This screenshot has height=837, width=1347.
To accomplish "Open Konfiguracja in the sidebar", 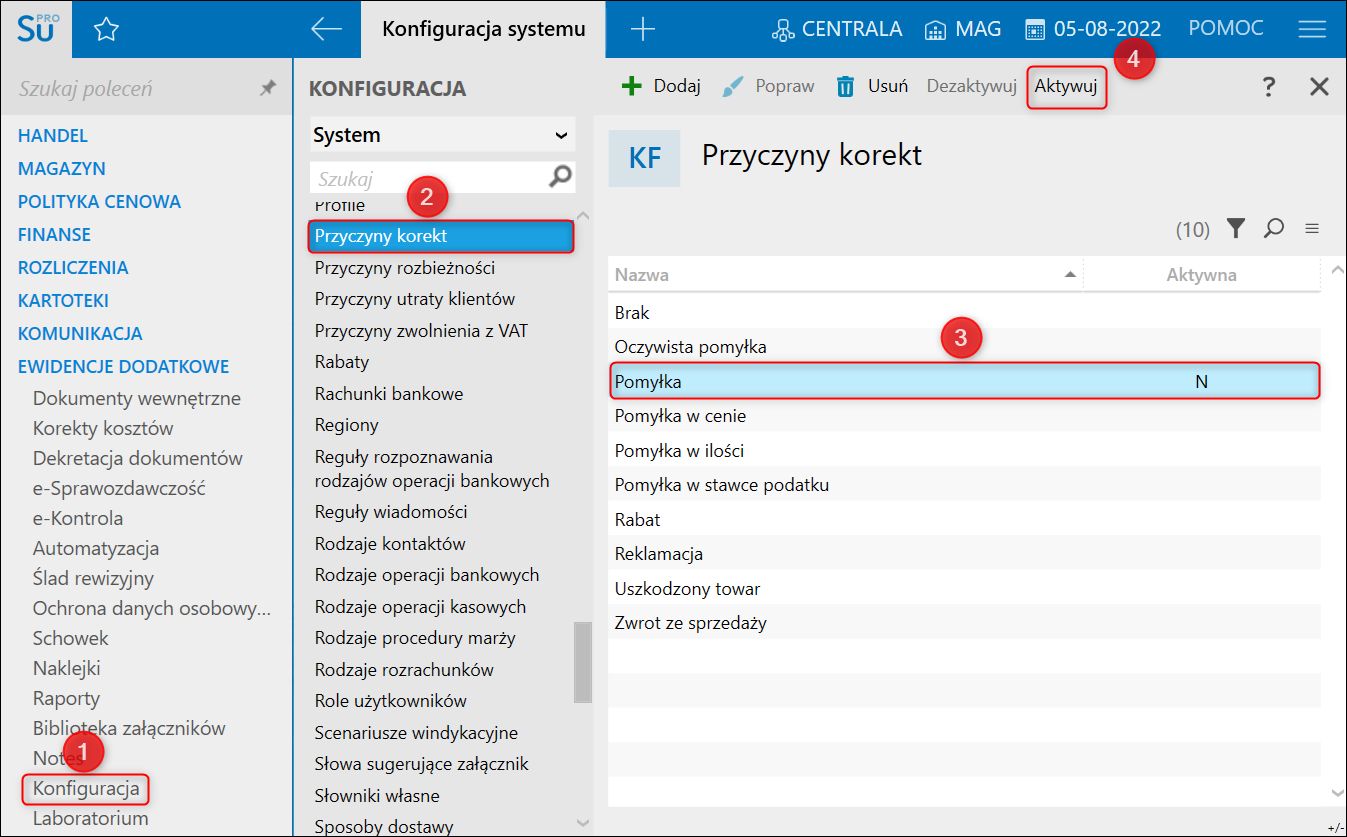I will [86, 788].
